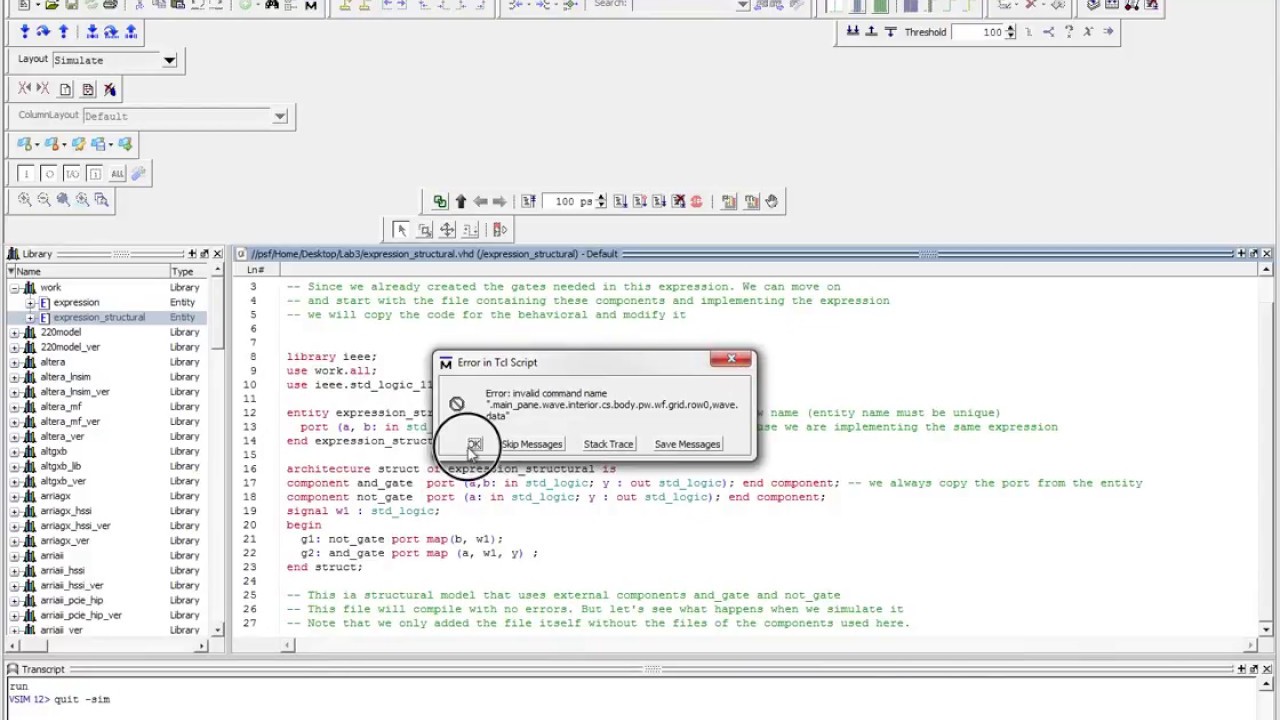Click the error stop icon in Tcl dialog
Viewport: 1280px width, 720px height.
[457, 404]
